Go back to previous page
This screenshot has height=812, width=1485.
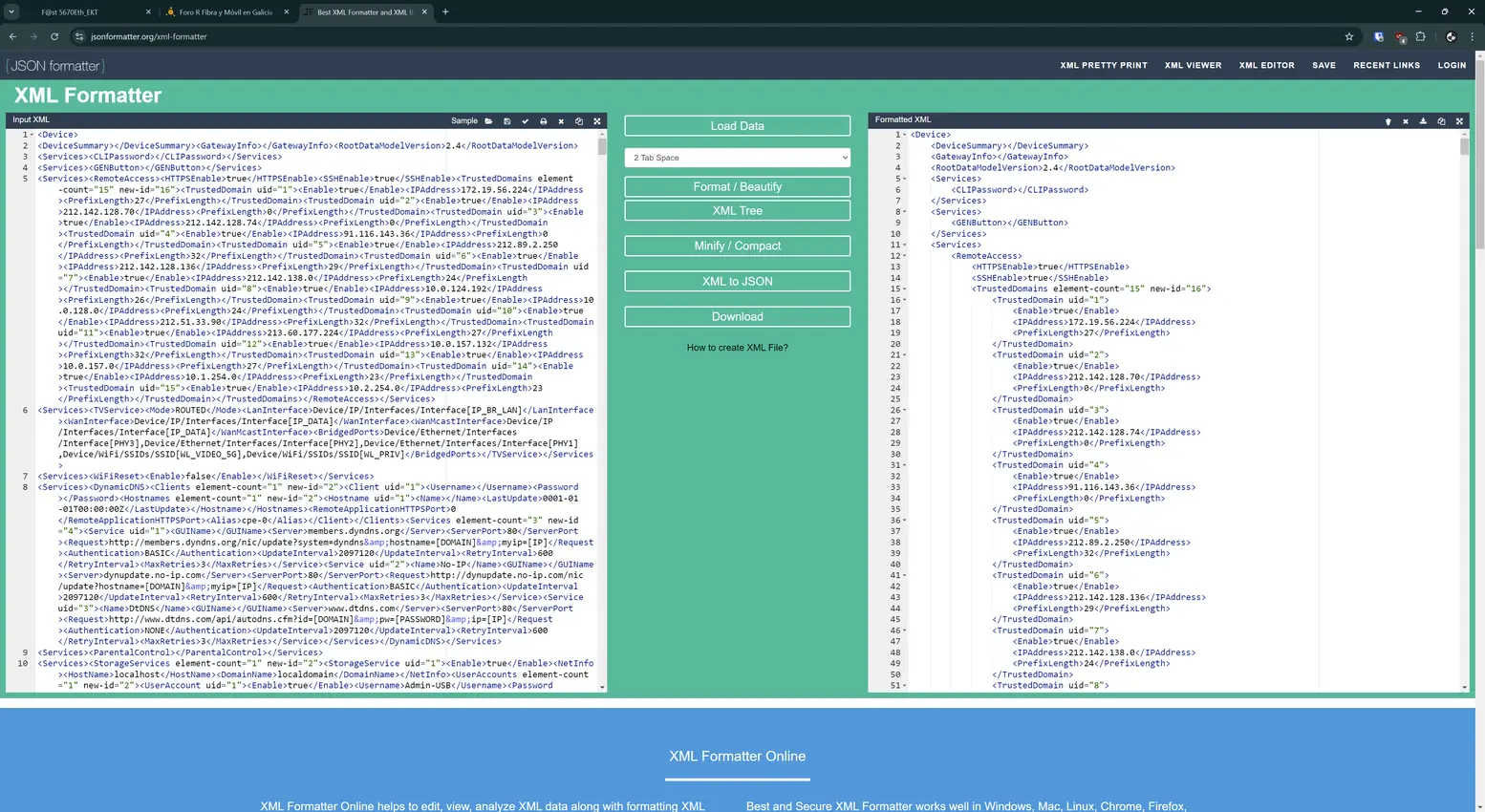12,36
